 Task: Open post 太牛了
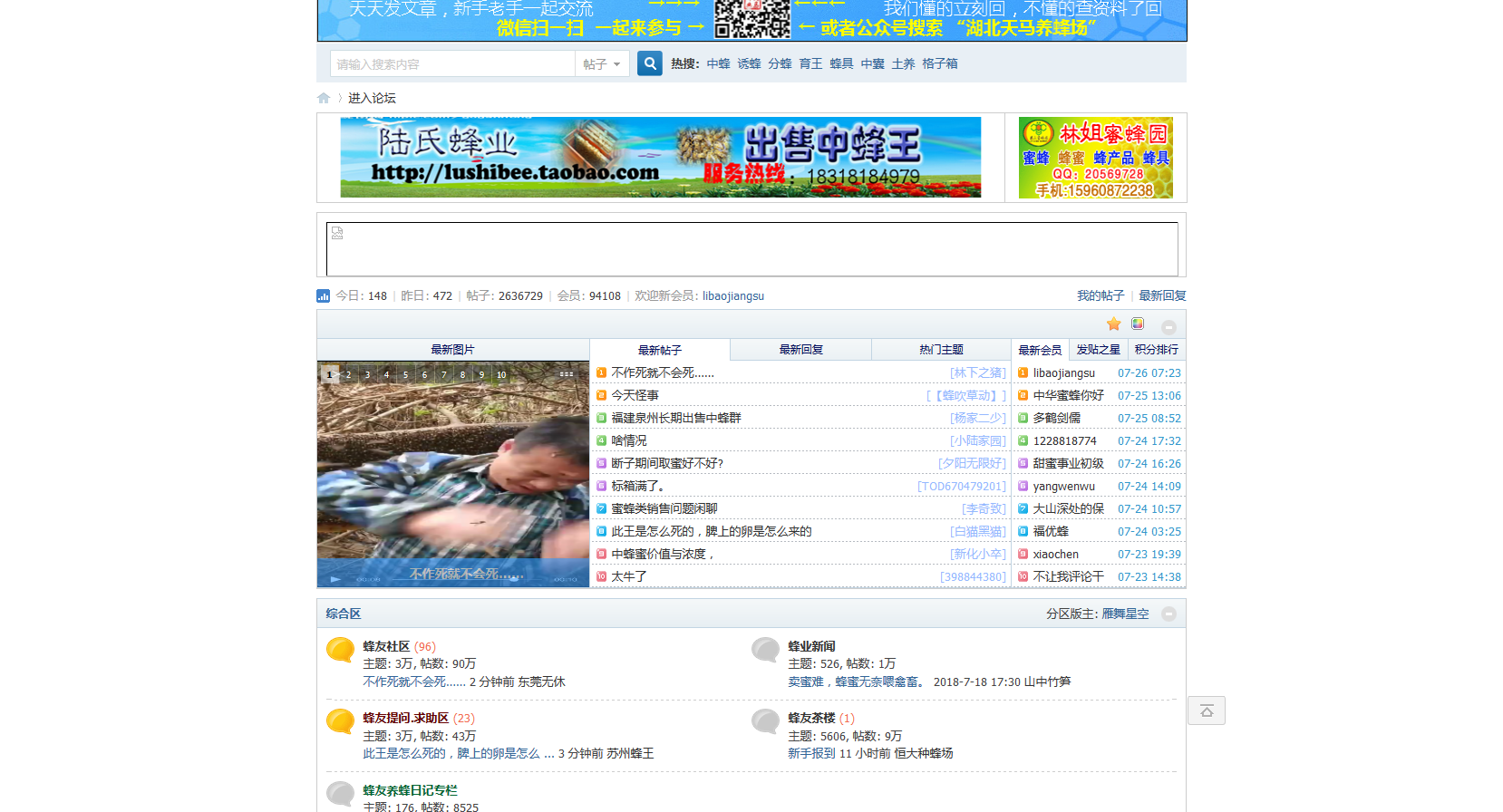[x=628, y=577]
